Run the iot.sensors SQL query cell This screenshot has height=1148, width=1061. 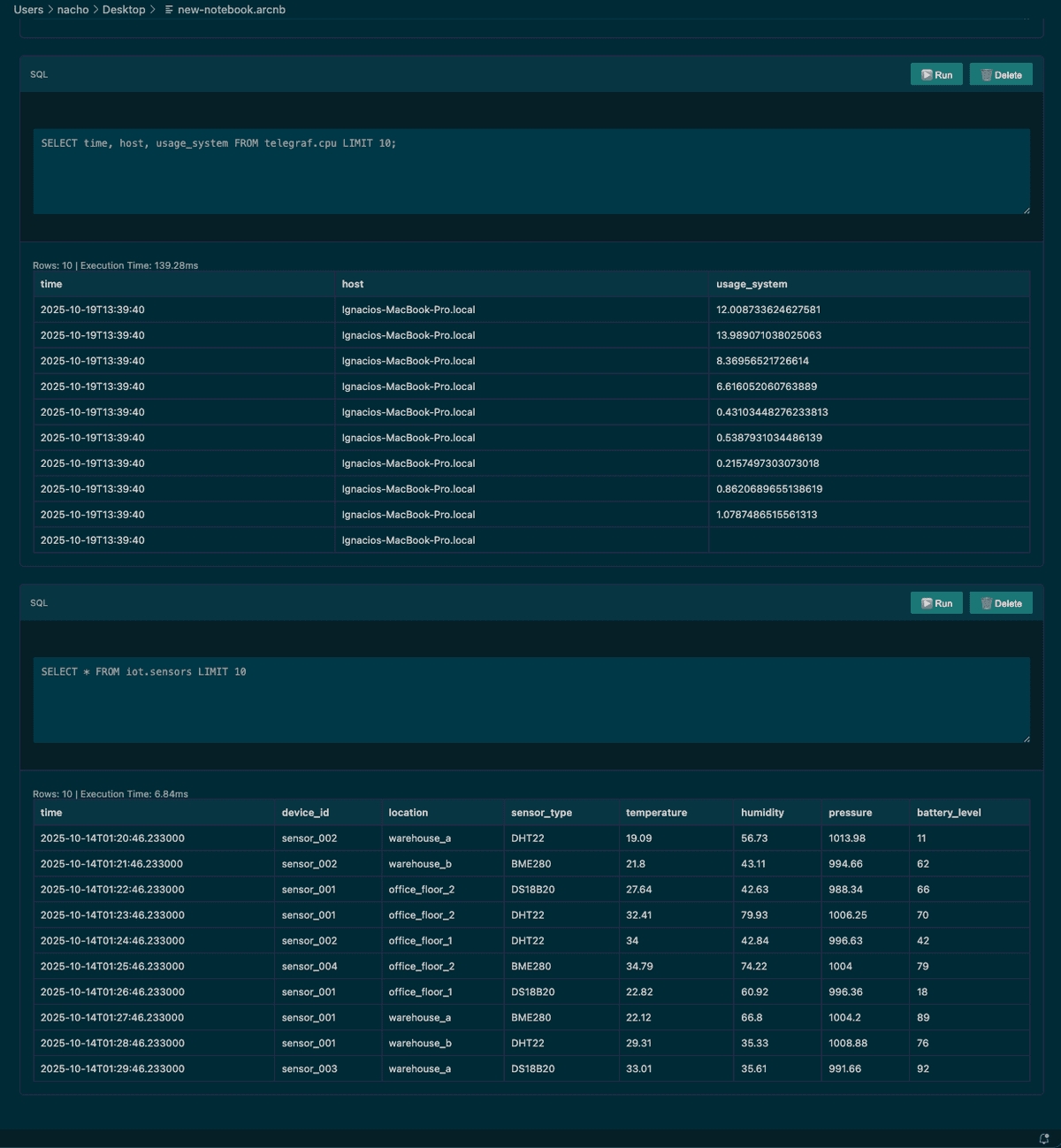936,603
